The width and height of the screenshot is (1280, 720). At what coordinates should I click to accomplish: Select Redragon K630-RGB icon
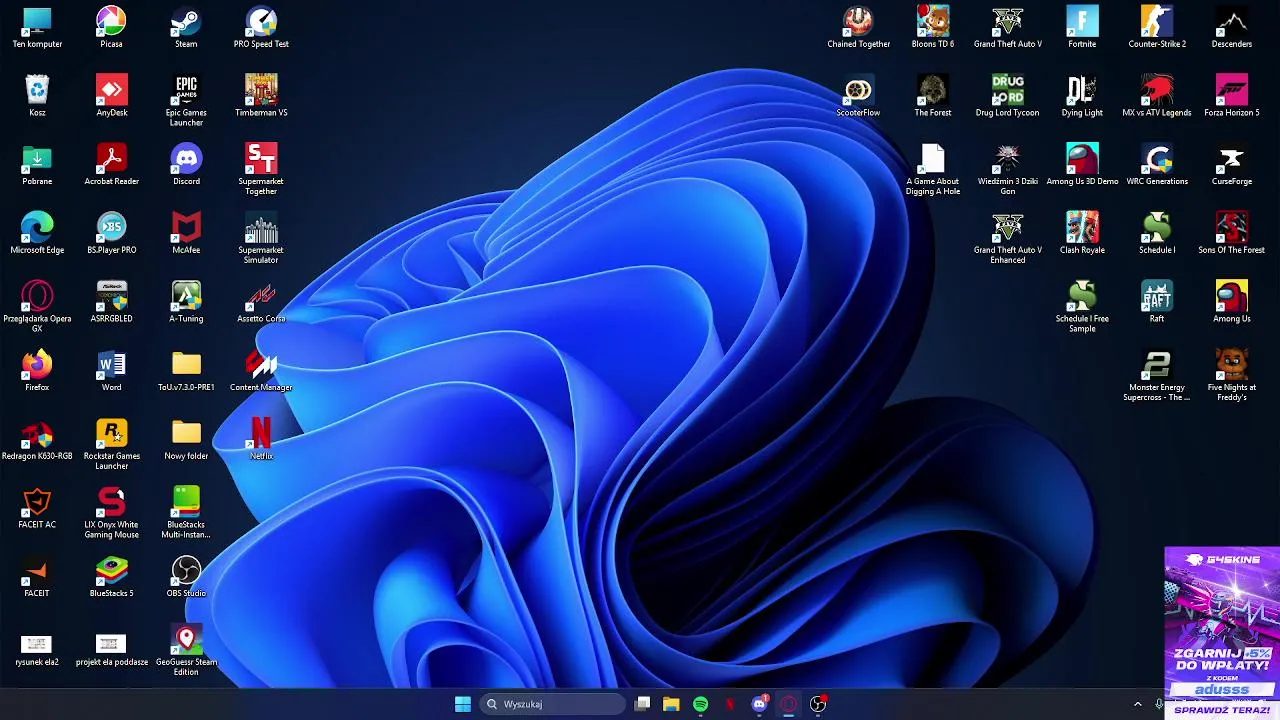37,440
